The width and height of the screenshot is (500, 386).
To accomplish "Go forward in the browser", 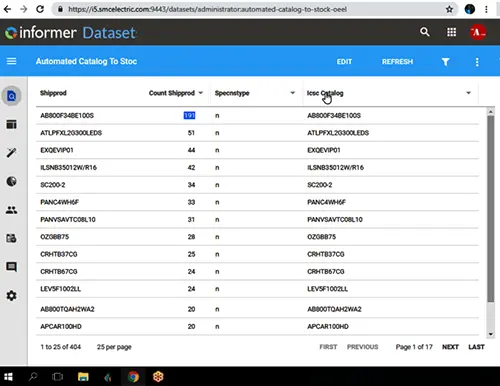I will 23,9.
